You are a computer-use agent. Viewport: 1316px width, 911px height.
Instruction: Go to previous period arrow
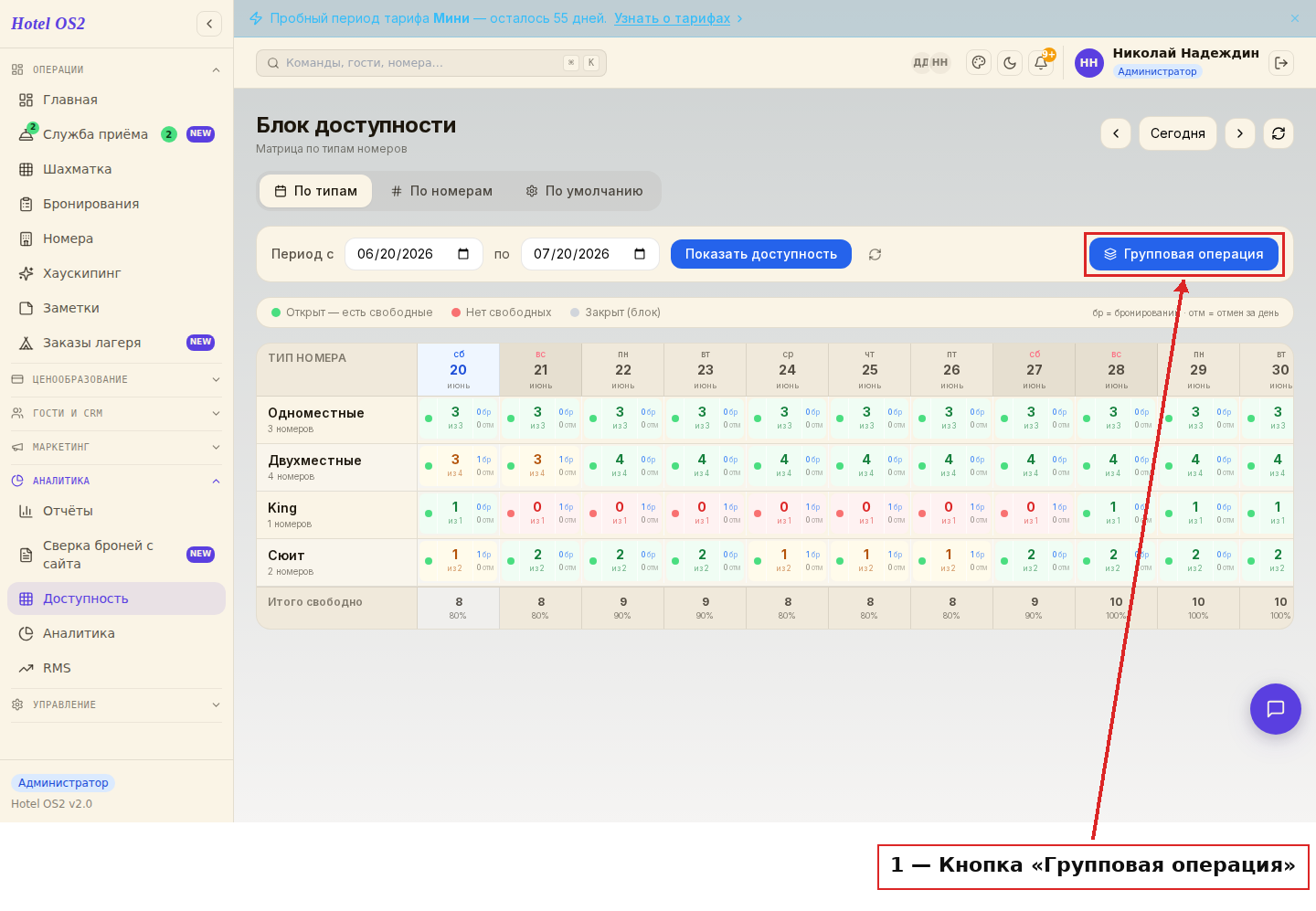coord(1116,133)
